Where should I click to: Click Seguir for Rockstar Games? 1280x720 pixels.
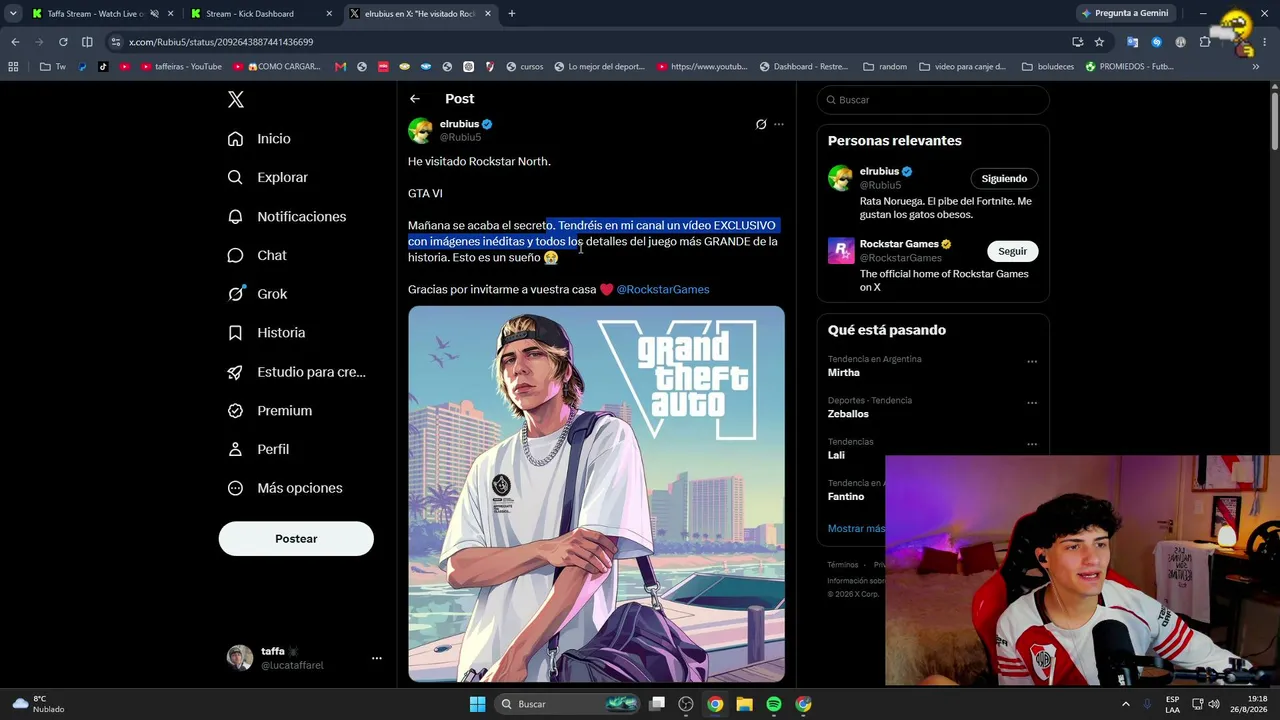(x=1012, y=251)
